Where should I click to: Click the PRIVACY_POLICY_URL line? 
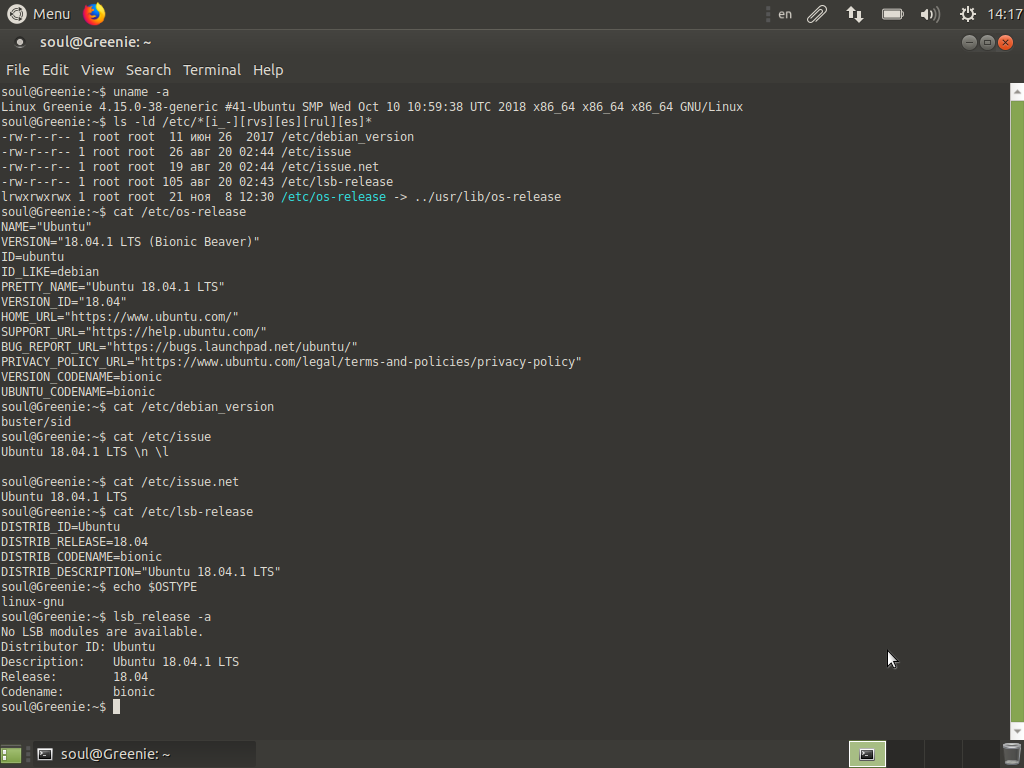tap(291, 362)
